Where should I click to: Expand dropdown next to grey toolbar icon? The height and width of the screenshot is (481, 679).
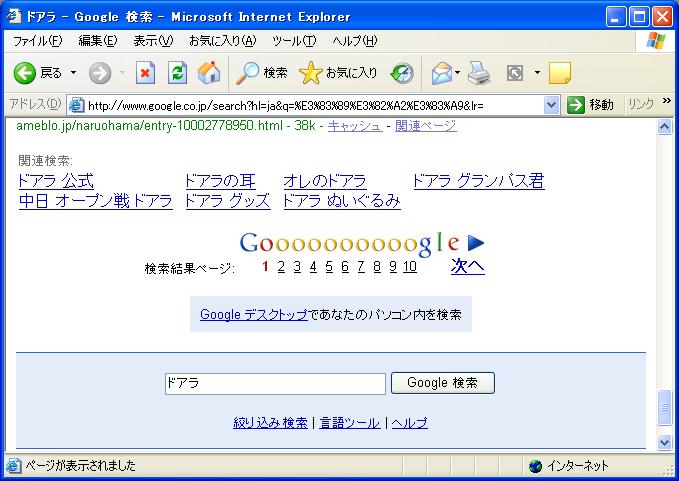(x=537, y=73)
